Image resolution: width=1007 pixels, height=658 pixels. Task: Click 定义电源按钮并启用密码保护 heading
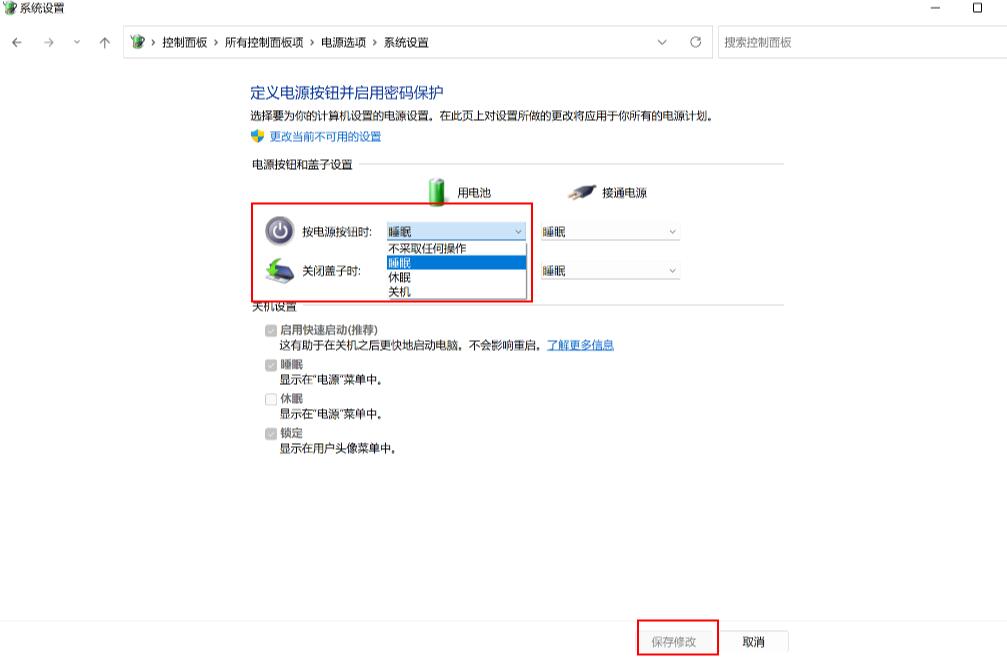(347, 92)
